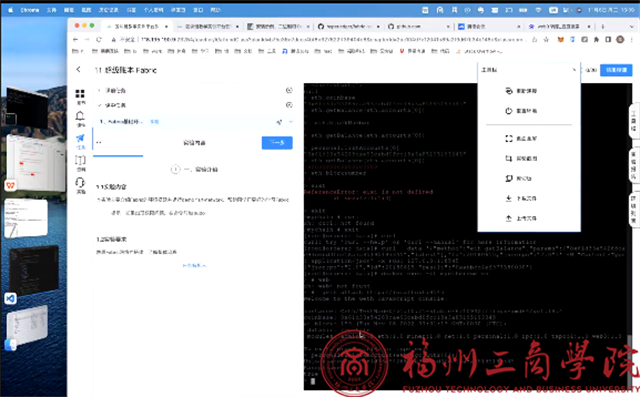Open the Chrome extensions puzzle icon
640x397 pixels.
596,40
